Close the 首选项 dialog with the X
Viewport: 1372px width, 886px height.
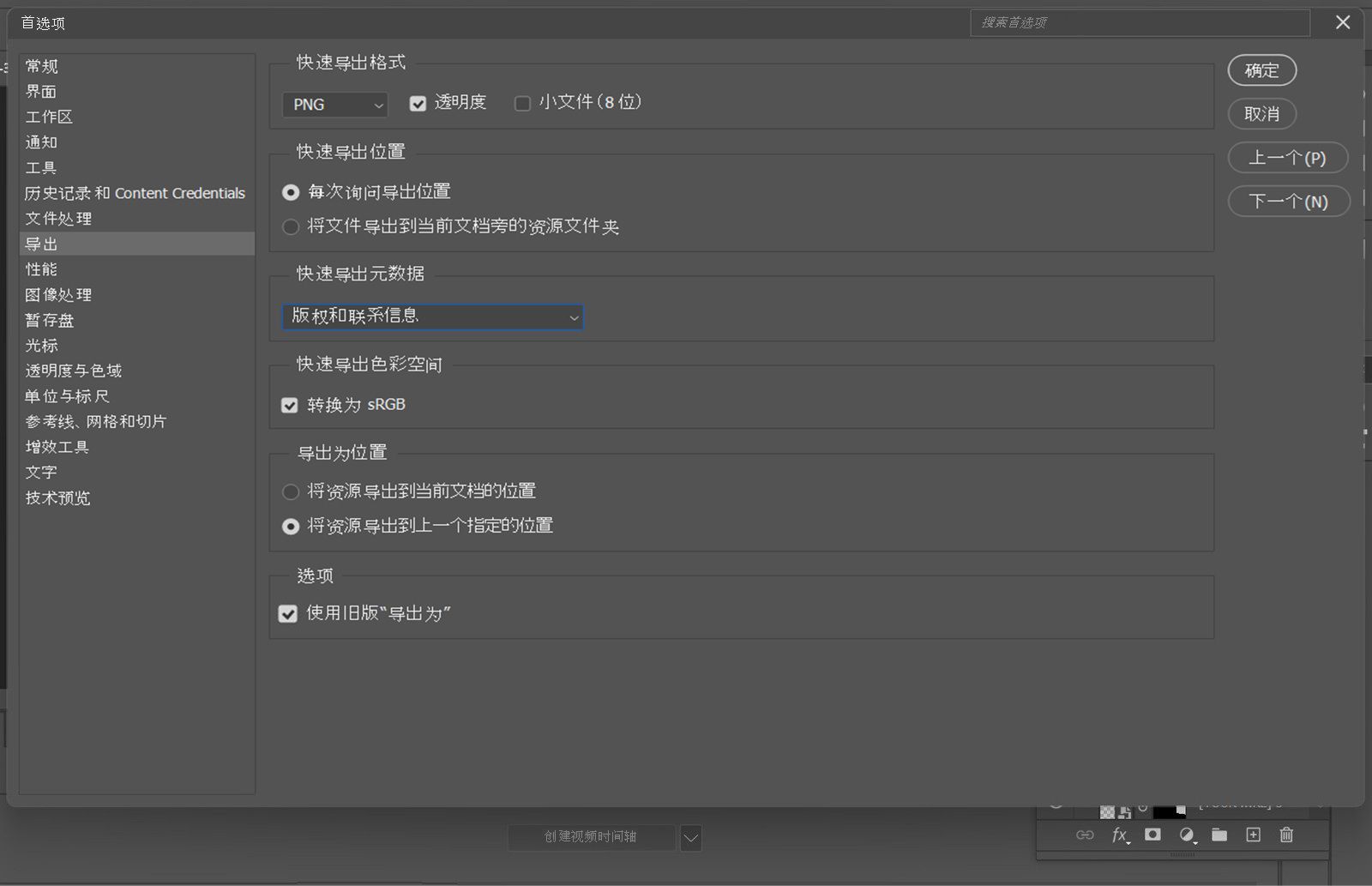(1343, 22)
